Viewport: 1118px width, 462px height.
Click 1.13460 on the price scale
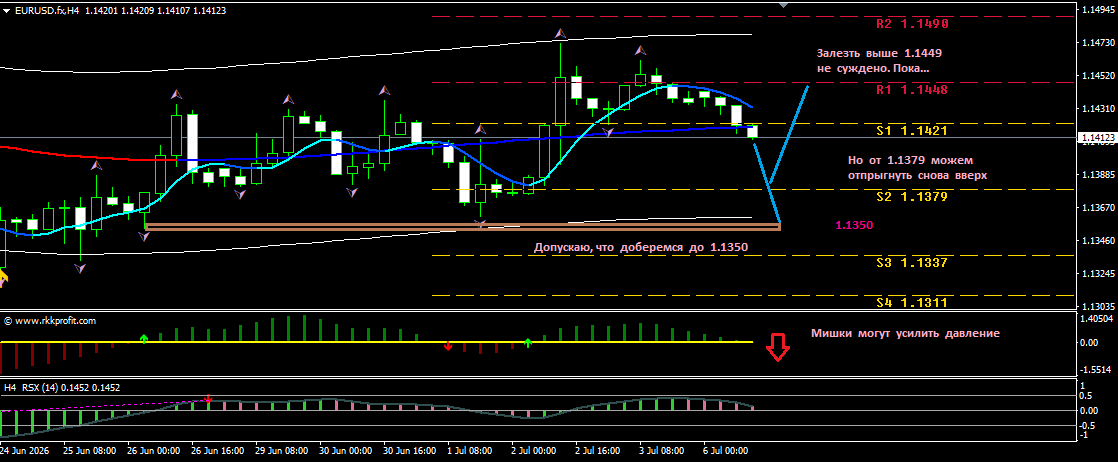tap(1098, 241)
